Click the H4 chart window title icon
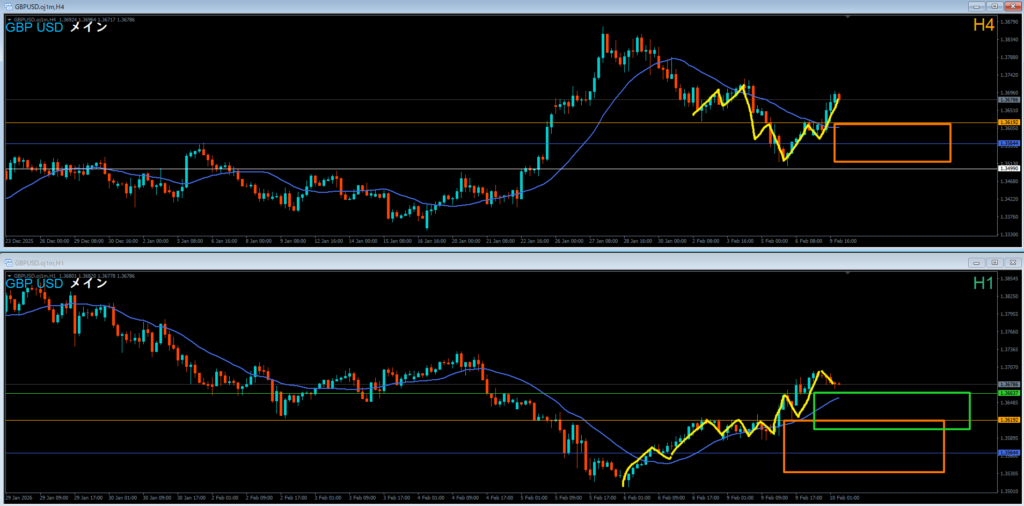This screenshot has width=1024, height=506. [8, 6]
